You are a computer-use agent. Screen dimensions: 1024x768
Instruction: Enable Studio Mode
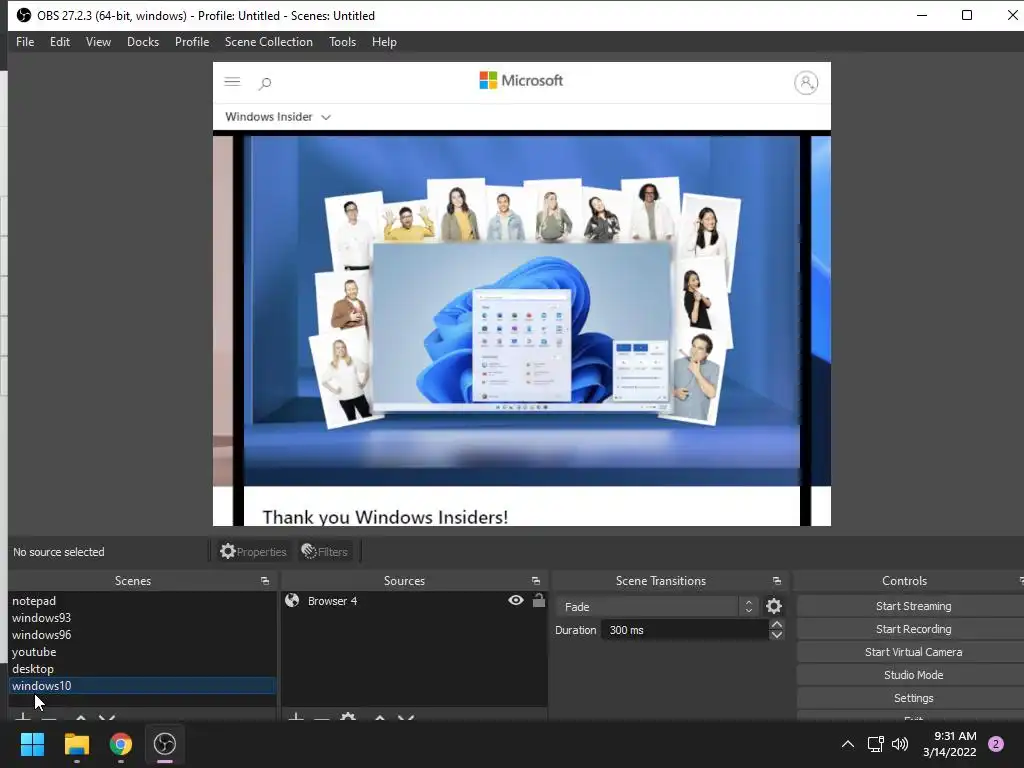click(x=912, y=675)
